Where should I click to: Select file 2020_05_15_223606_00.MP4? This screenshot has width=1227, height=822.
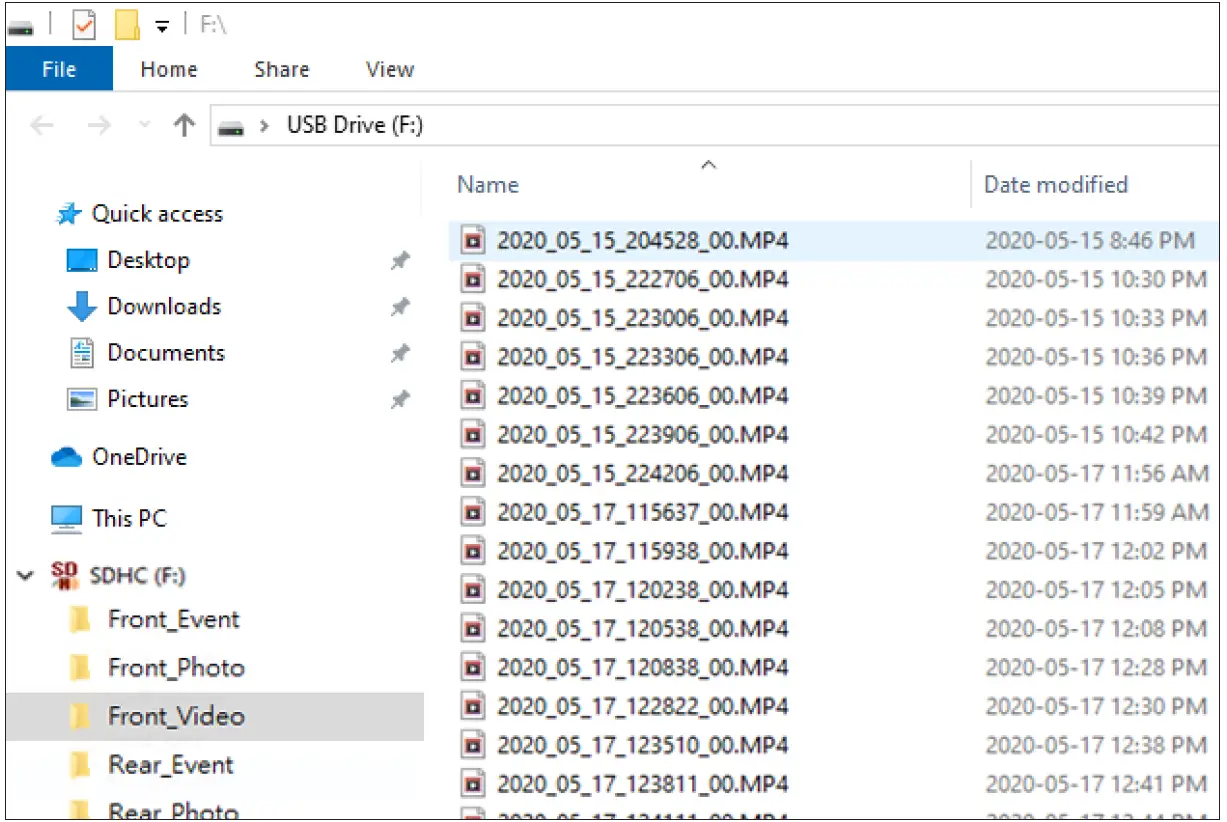pos(642,396)
